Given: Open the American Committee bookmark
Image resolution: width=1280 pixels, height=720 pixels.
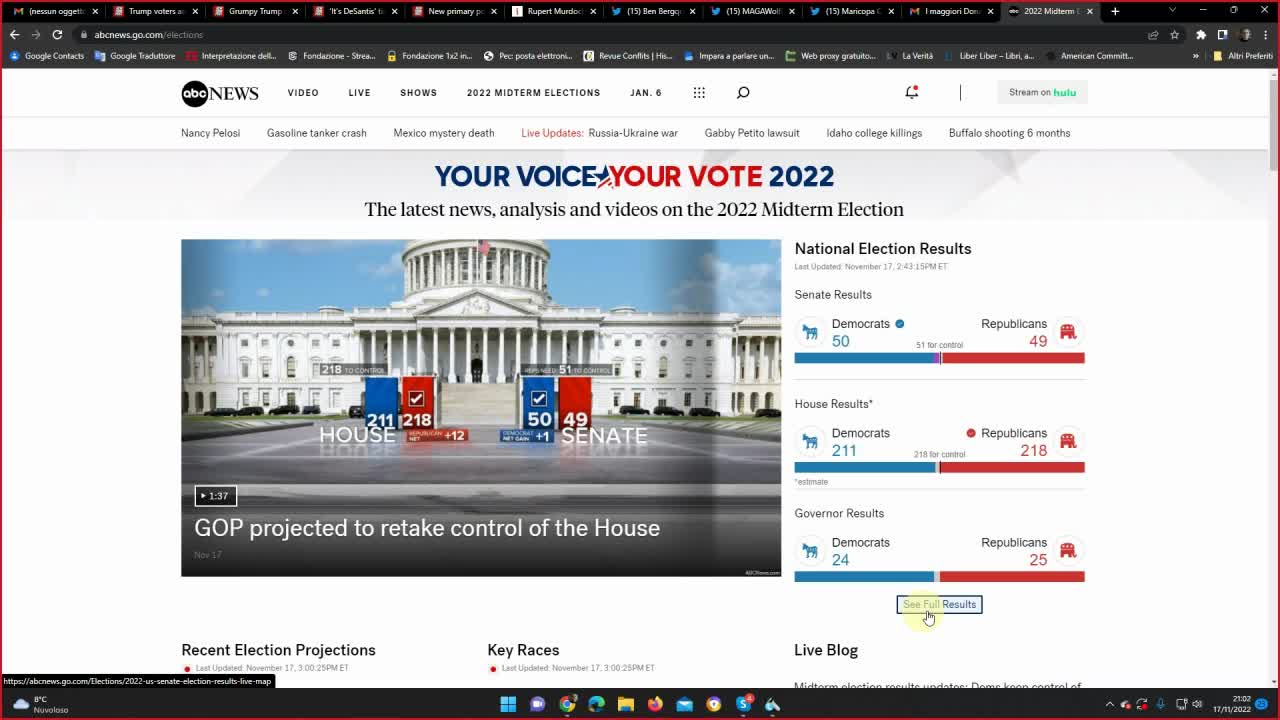Looking at the screenshot, I should tap(1088, 56).
